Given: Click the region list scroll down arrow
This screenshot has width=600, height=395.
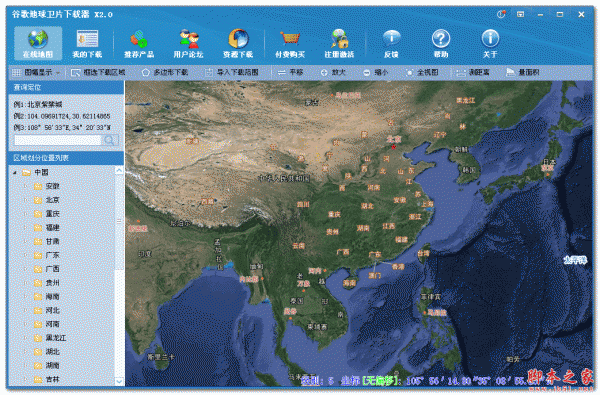Looking at the screenshot, I should (119, 381).
